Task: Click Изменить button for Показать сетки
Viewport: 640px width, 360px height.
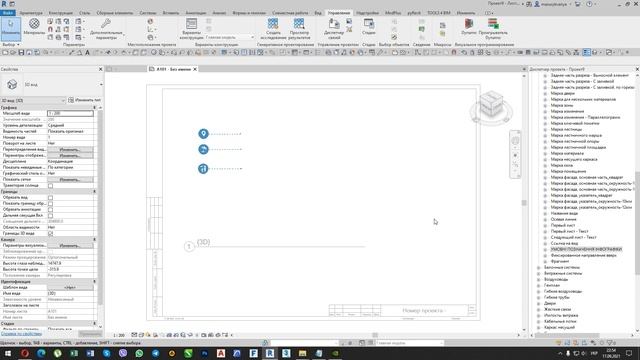Action: click(70, 180)
